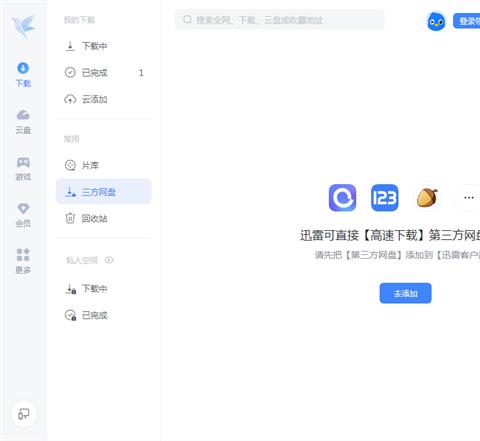Viewport: 480px width, 441px height.
Task: Open the 会员 membership section
Action: pyautogui.click(x=23, y=215)
